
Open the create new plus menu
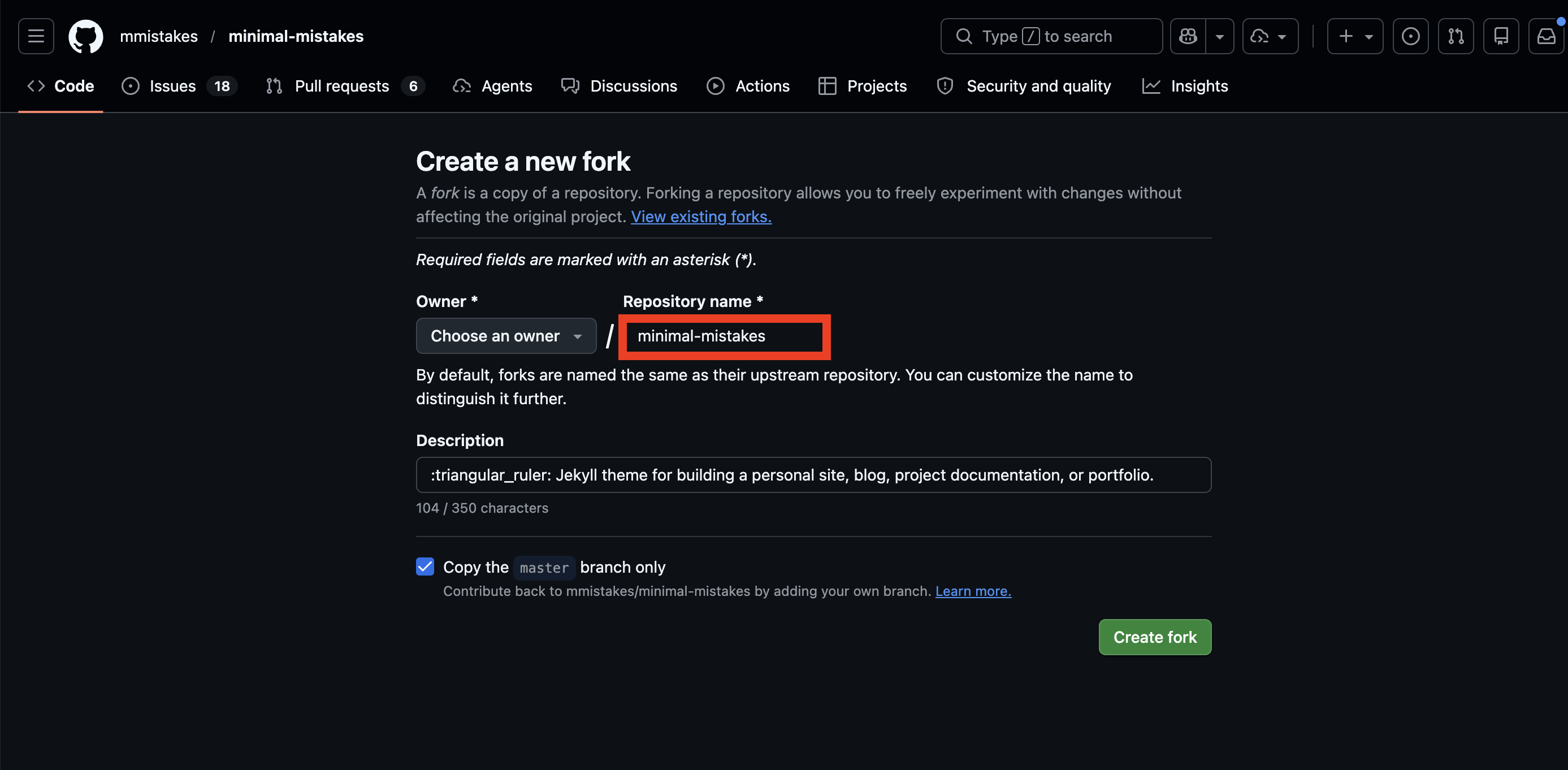pyautogui.click(x=1355, y=37)
